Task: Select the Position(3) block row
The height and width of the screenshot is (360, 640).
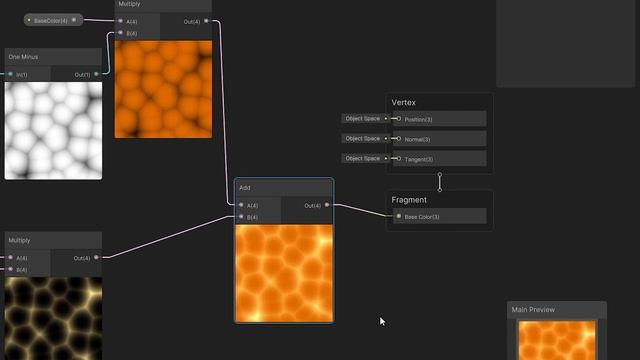Action: pos(439,119)
